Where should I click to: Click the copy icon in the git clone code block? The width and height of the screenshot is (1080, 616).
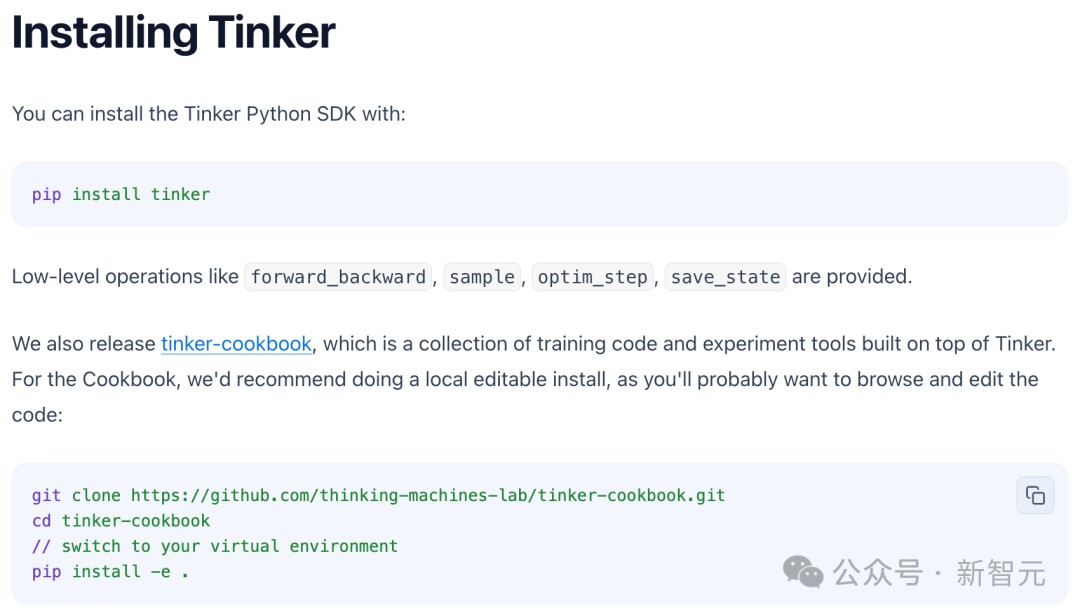pos(1035,495)
